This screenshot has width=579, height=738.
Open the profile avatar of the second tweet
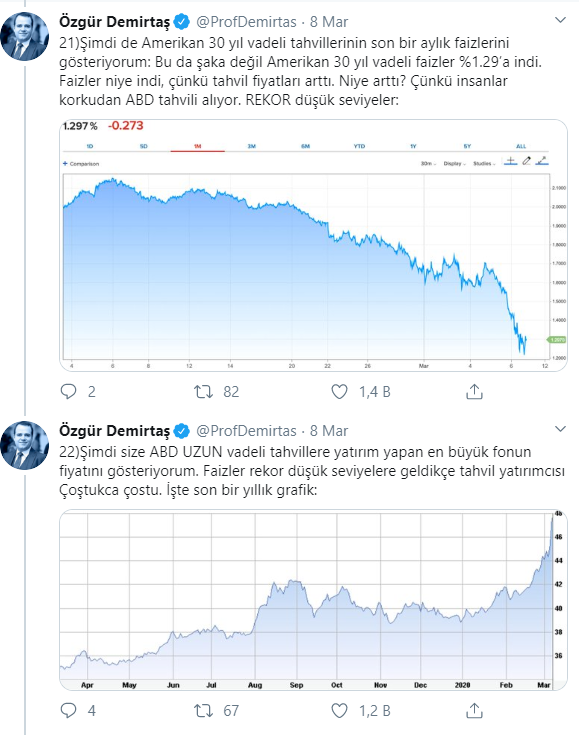click(x=25, y=445)
